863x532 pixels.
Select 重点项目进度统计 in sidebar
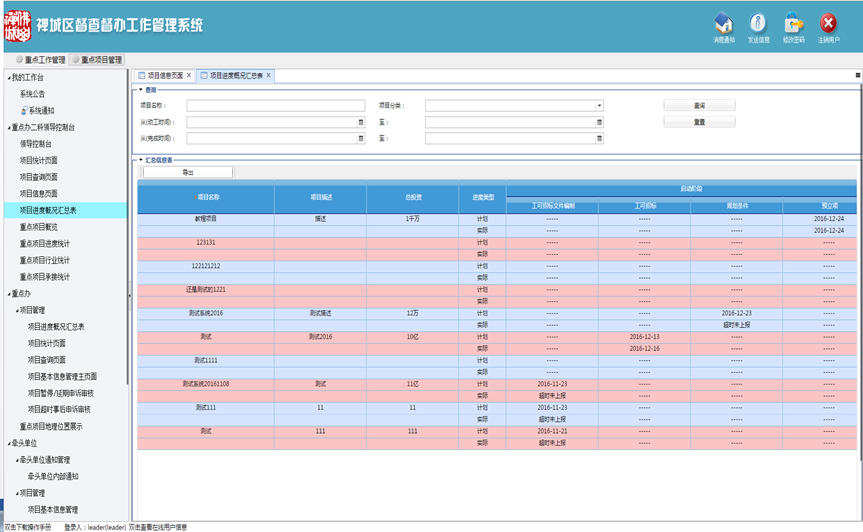[x=45, y=244]
